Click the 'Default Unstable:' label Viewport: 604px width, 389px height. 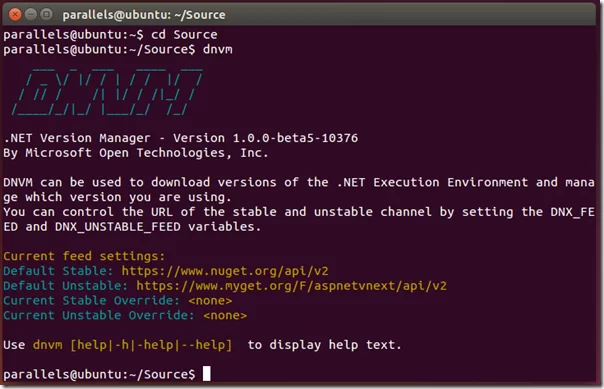click(x=65, y=286)
